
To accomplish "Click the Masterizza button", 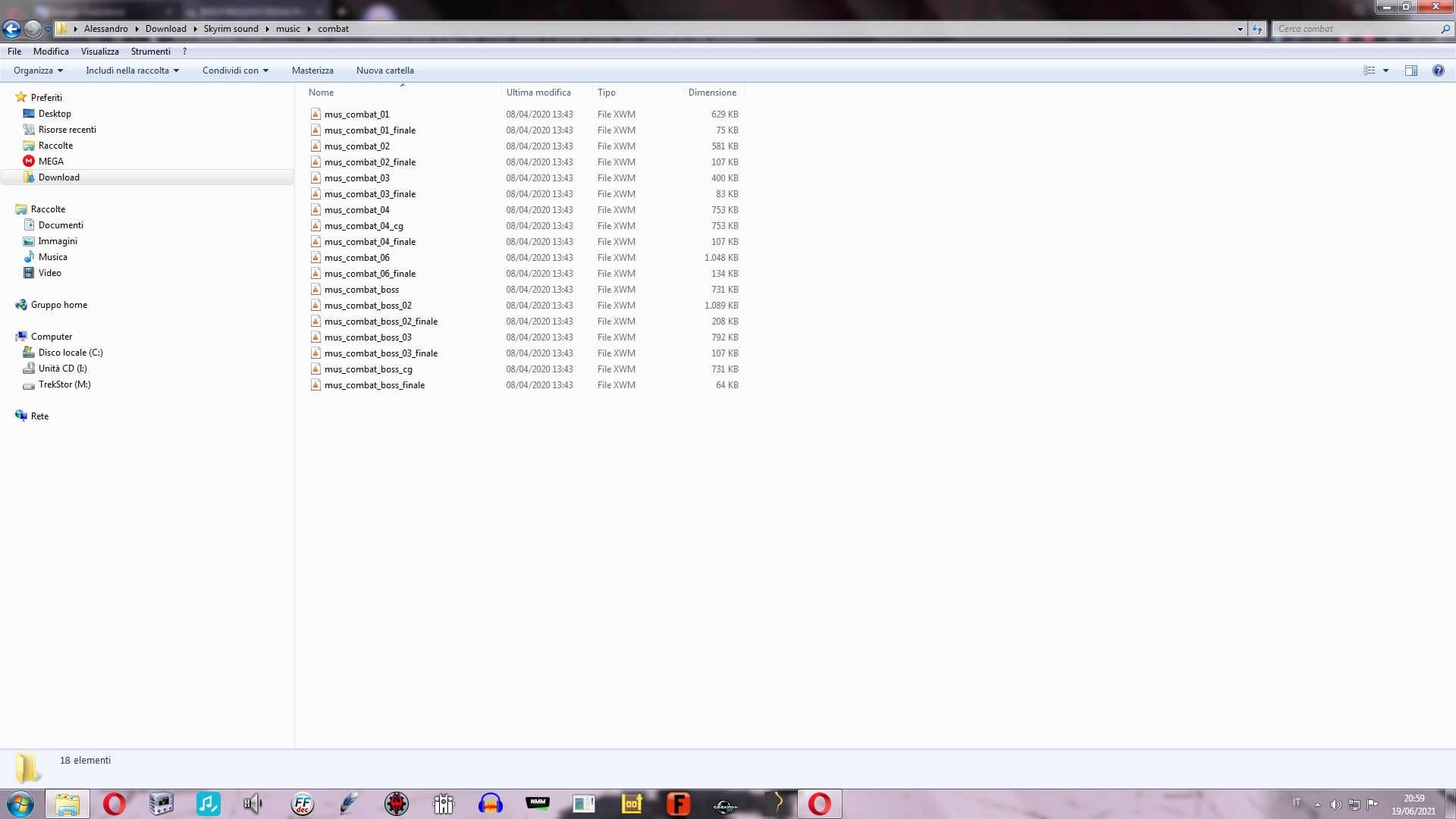I will [x=312, y=71].
